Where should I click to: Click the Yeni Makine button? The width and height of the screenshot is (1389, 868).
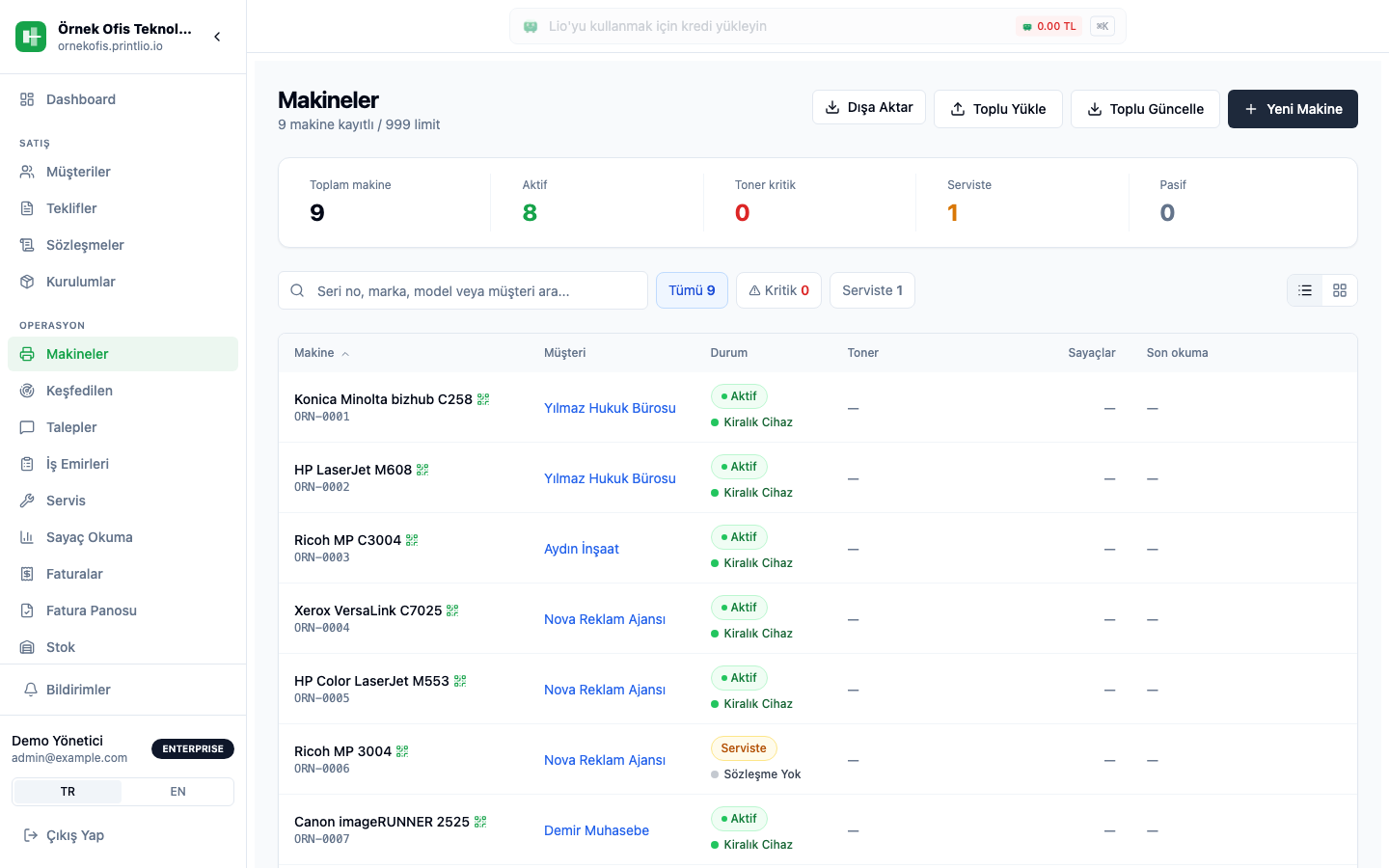[1293, 109]
